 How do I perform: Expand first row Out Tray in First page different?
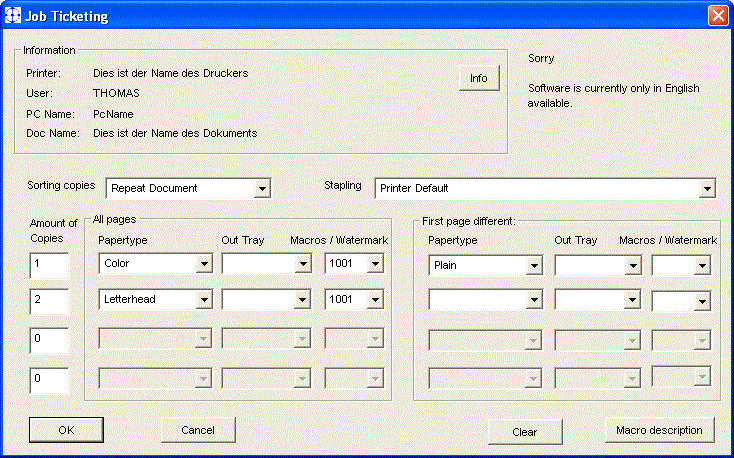[x=631, y=266]
